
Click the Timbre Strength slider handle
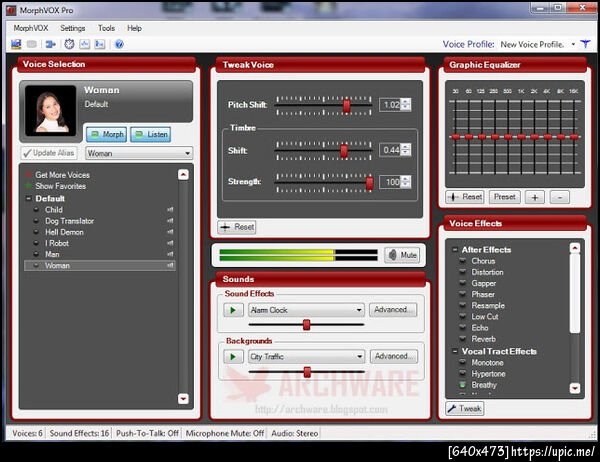[369, 183]
